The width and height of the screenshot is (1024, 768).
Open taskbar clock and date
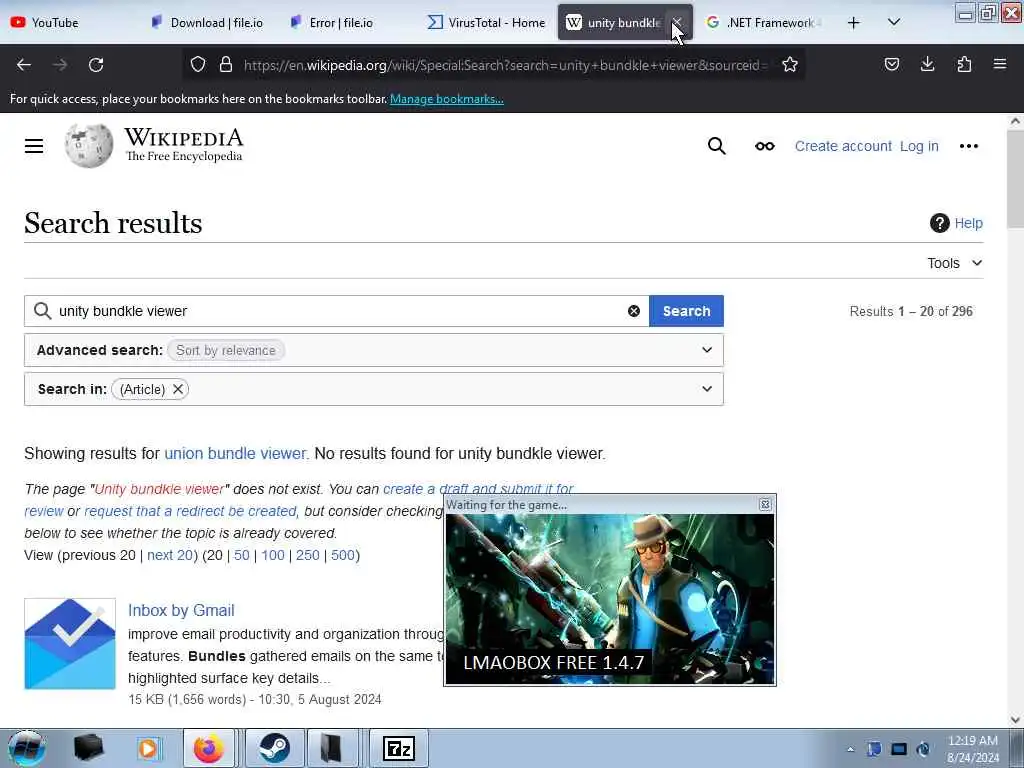[973, 749]
